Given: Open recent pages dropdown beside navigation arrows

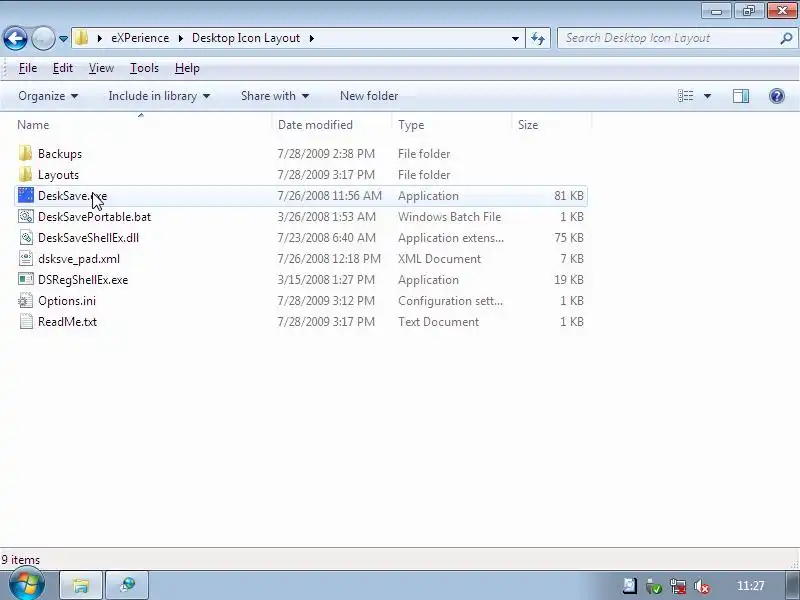Looking at the screenshot, I should 63,39.
